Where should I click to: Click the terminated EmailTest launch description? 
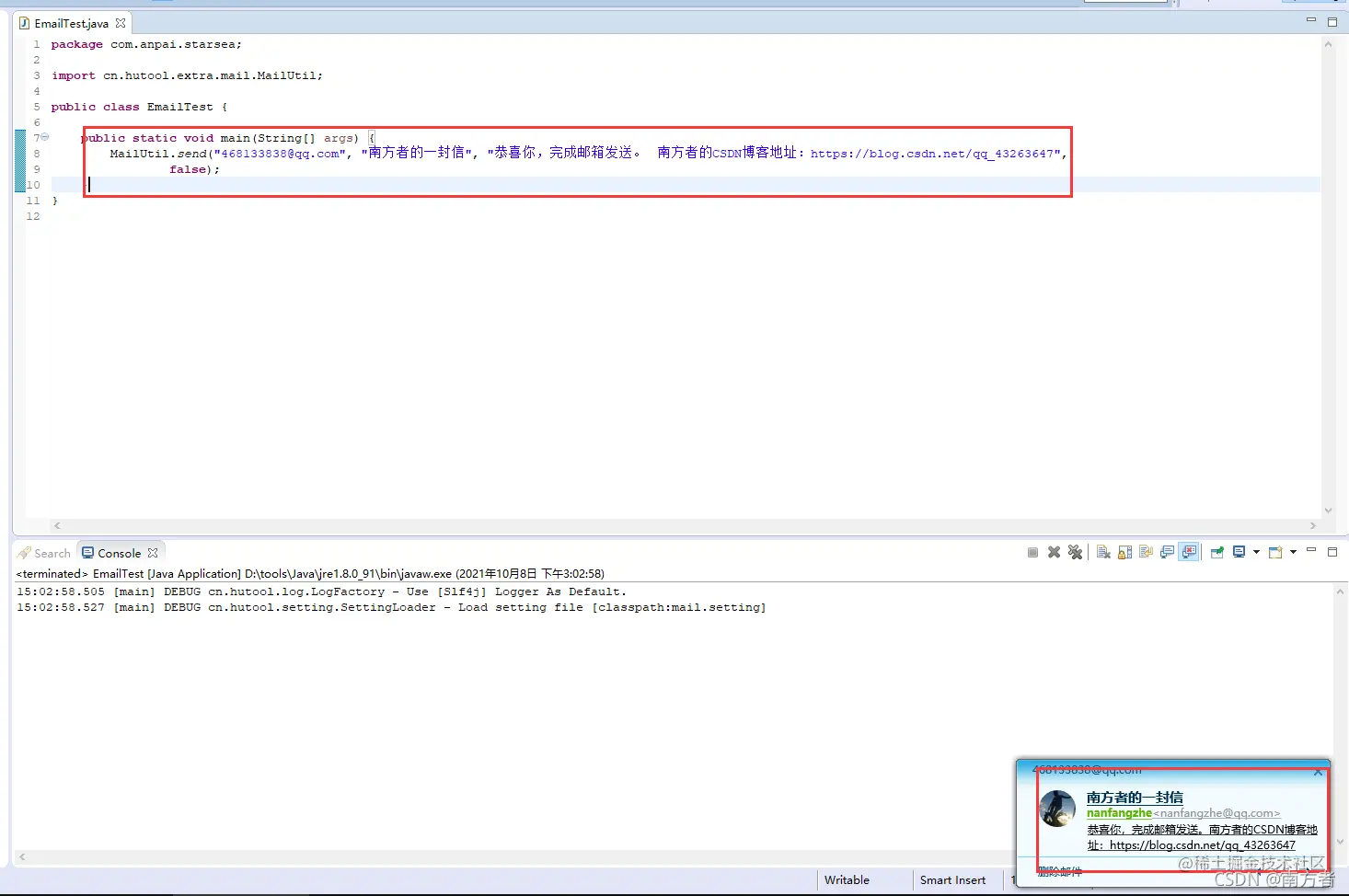pos(310,573)
